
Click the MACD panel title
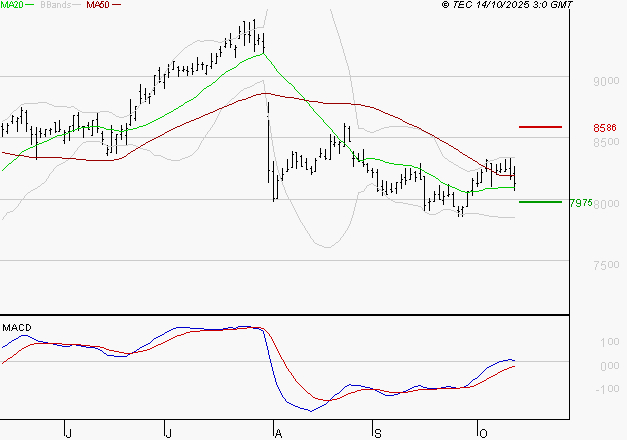point(15,327)
